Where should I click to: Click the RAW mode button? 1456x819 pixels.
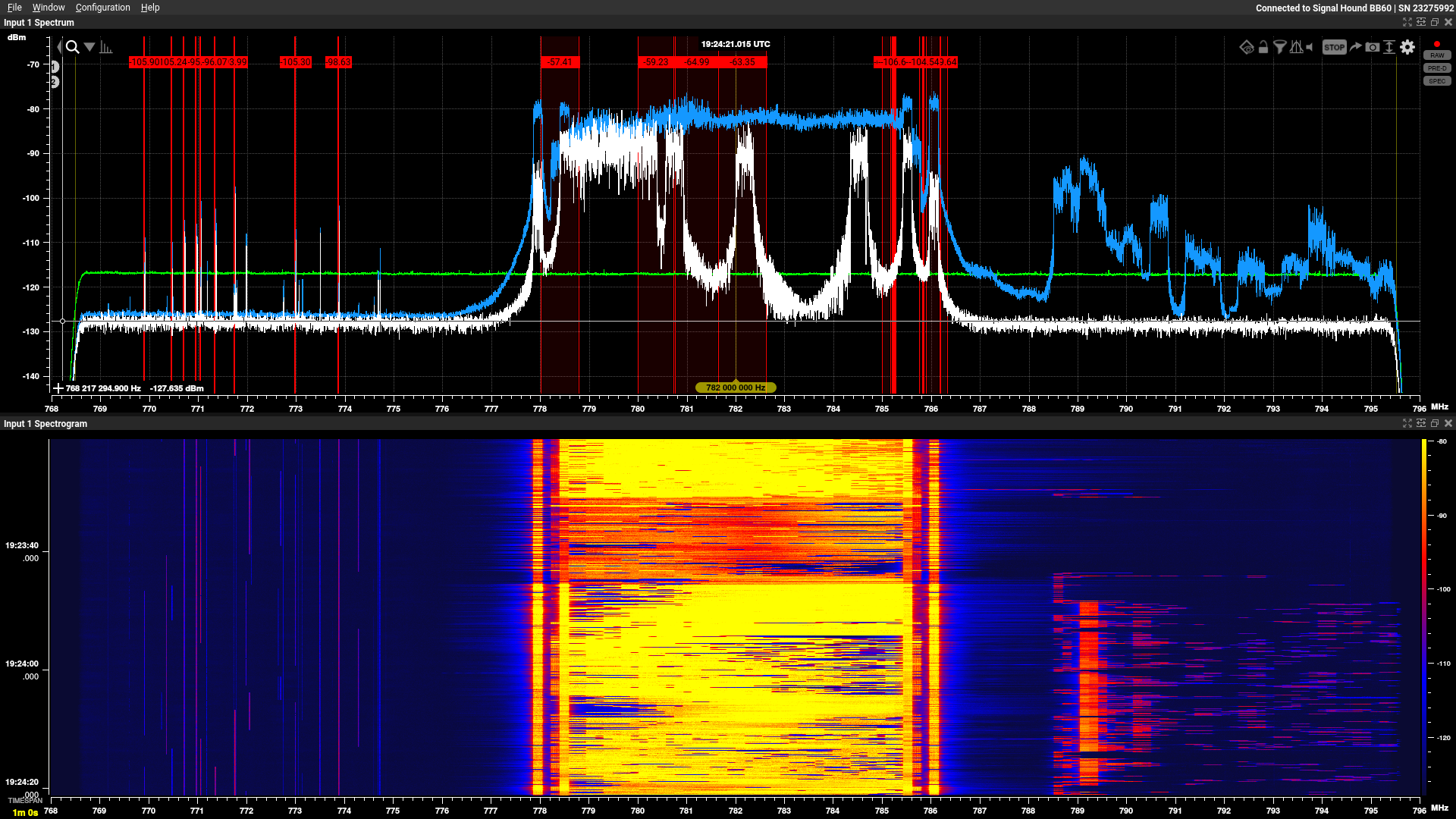pyautogui.click(x=1437, y=55)
